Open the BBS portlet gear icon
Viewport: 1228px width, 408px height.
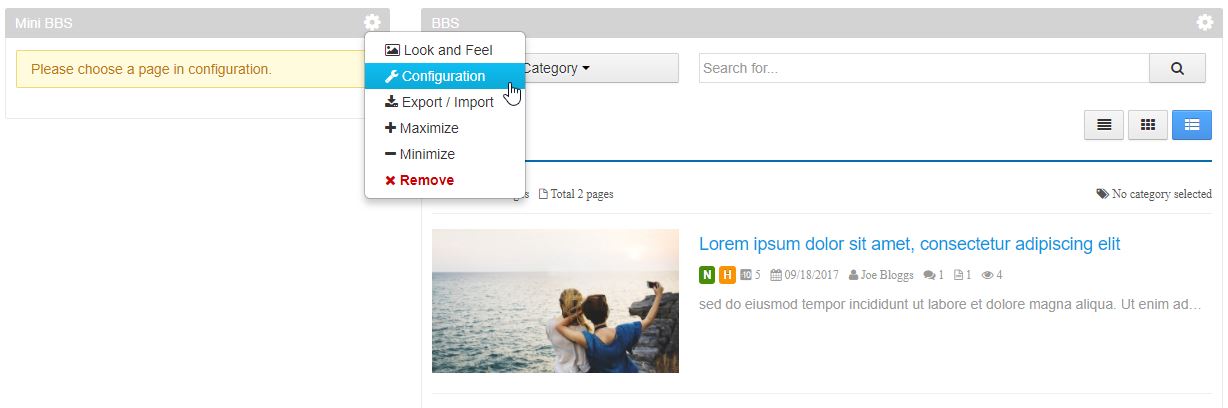point(1205,22)
